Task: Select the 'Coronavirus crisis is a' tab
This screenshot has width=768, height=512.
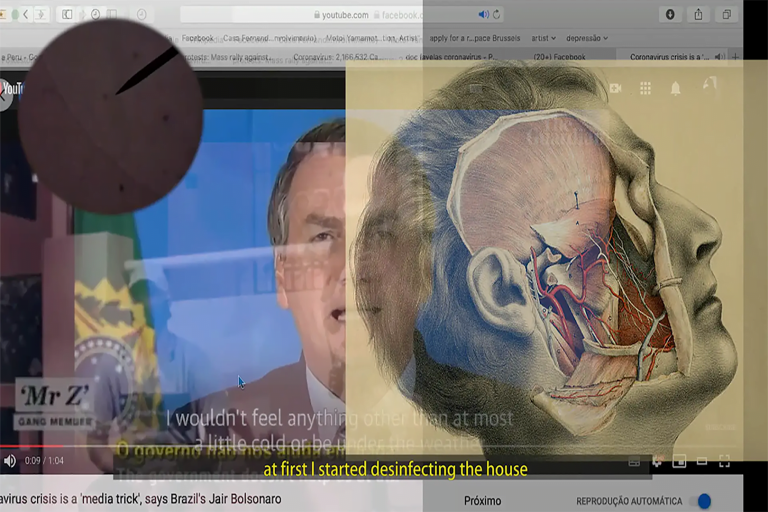Action: 676,56
